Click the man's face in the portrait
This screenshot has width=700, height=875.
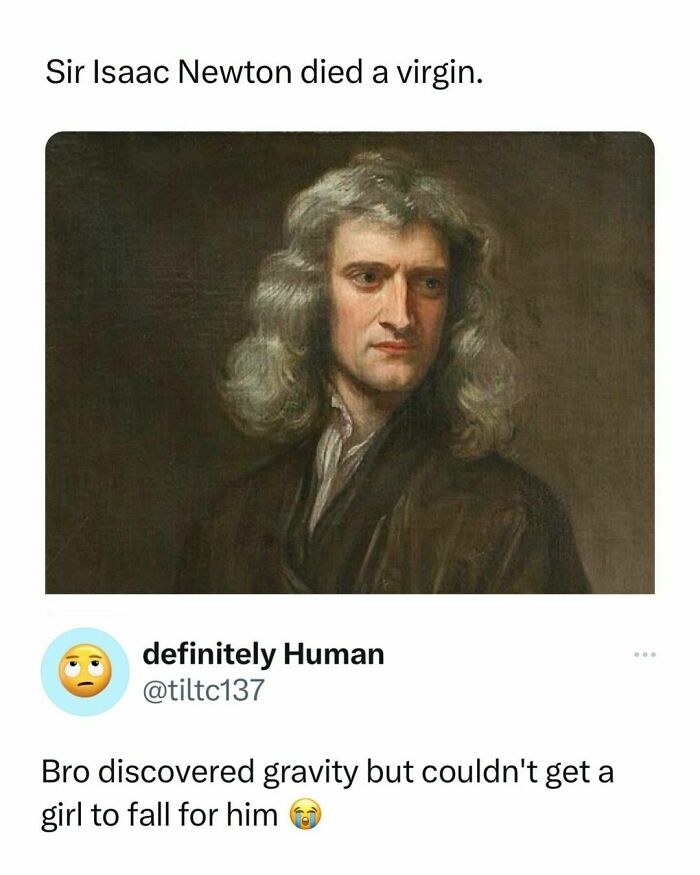tap(391, 310)
